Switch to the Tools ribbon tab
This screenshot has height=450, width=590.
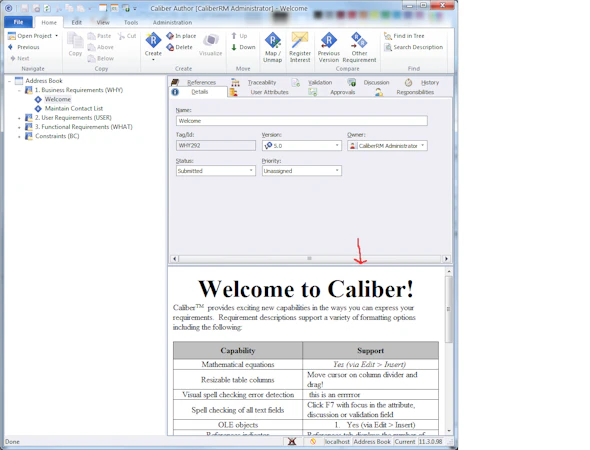point(131,23)
